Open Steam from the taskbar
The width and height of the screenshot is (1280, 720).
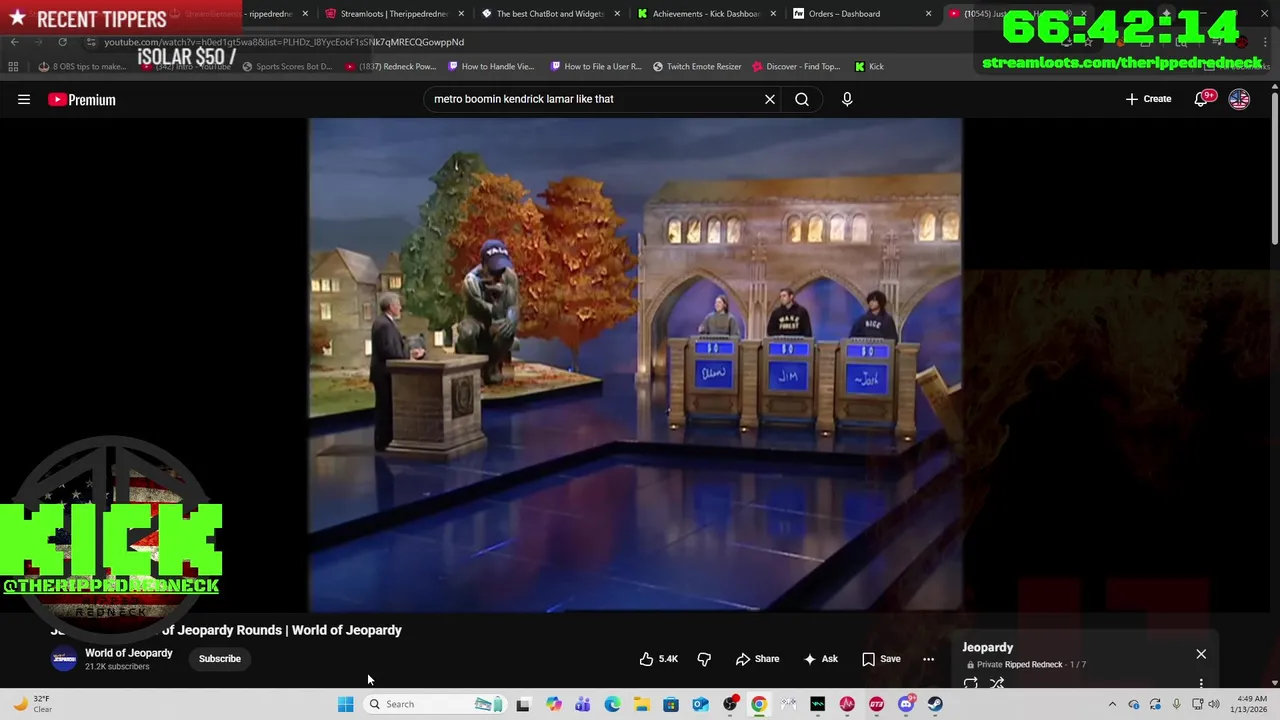pos(935,704)
